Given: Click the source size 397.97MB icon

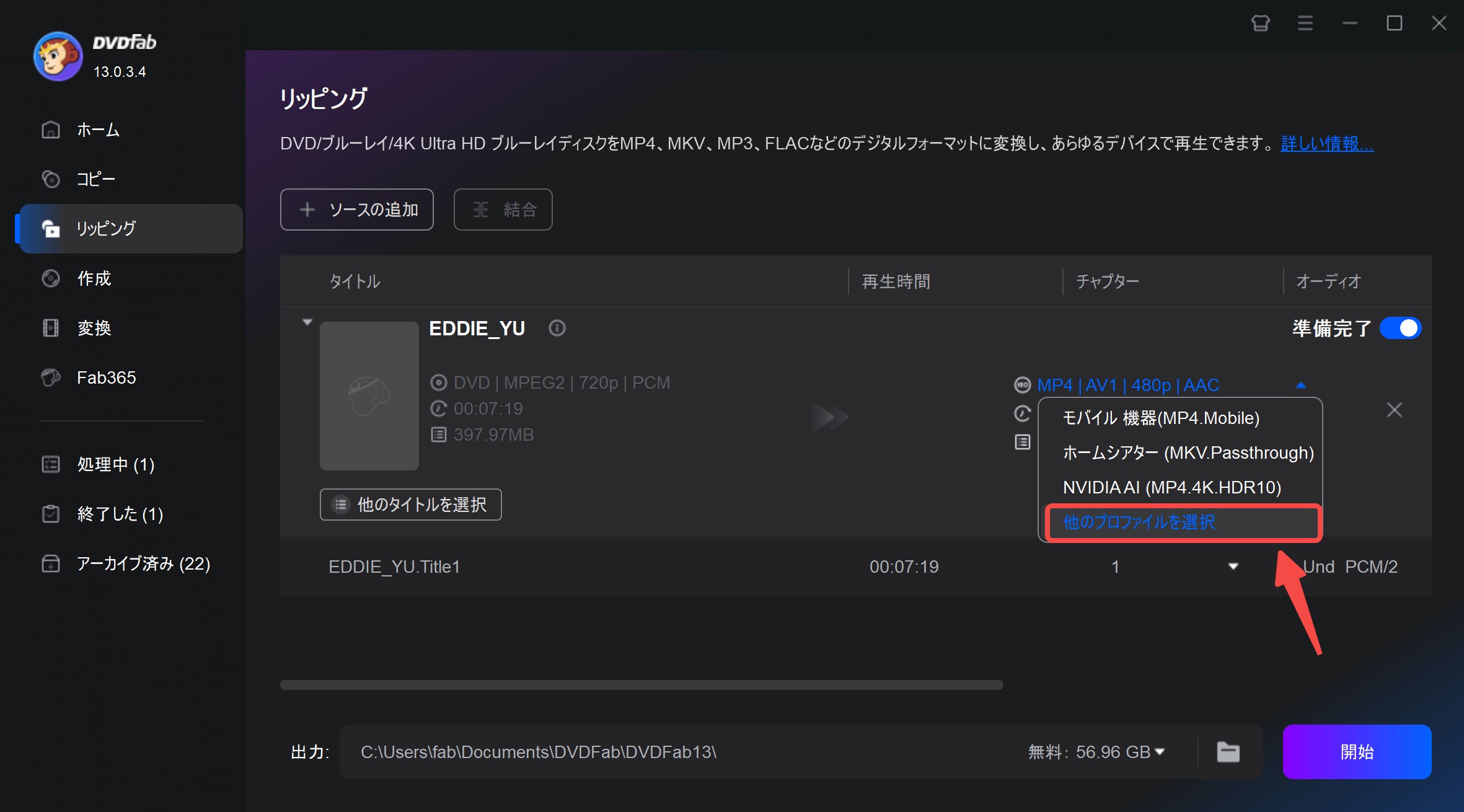Looking at the screenshot, I should coord(438,435).
